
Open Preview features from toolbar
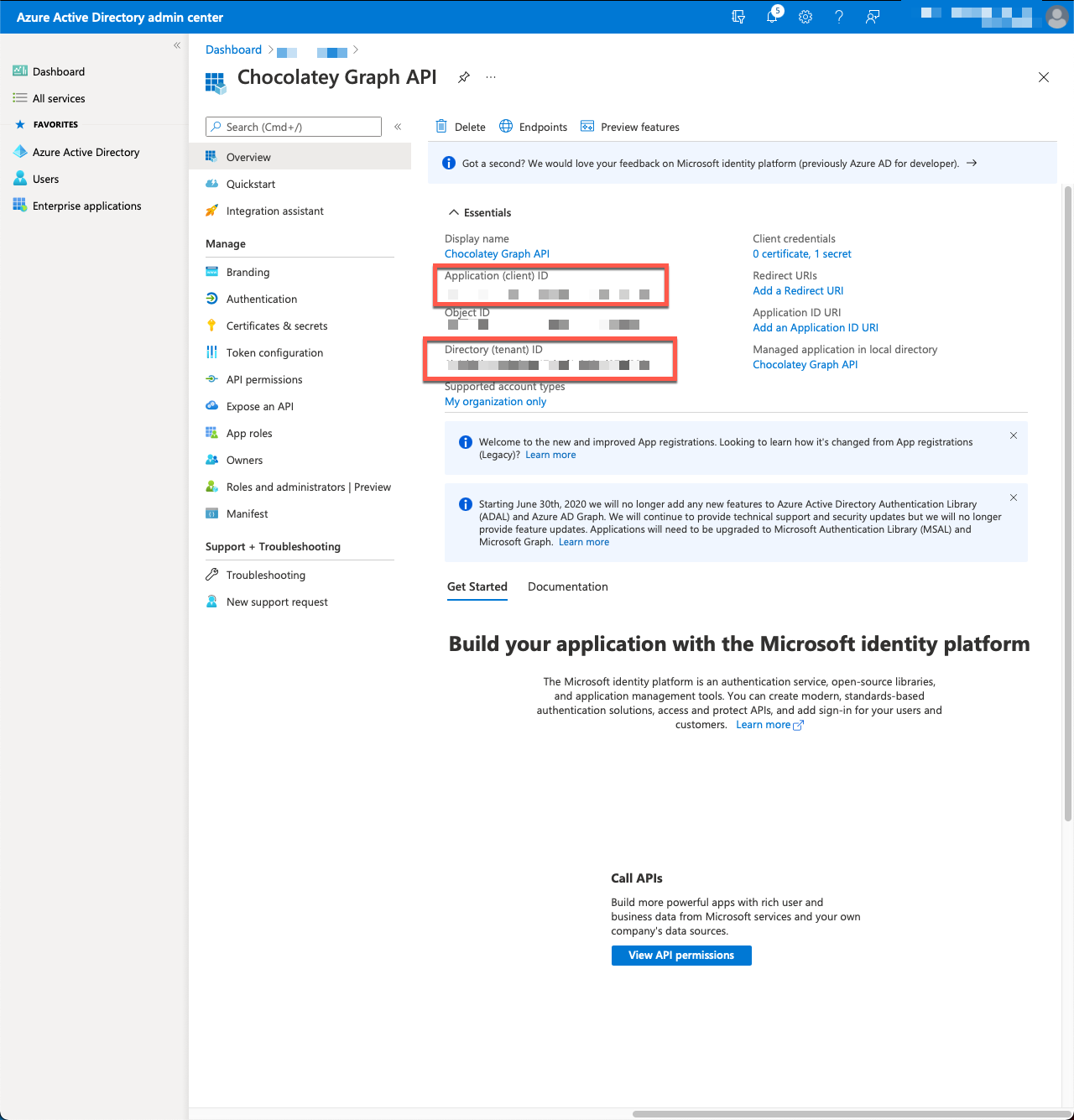tap(630, 127)
